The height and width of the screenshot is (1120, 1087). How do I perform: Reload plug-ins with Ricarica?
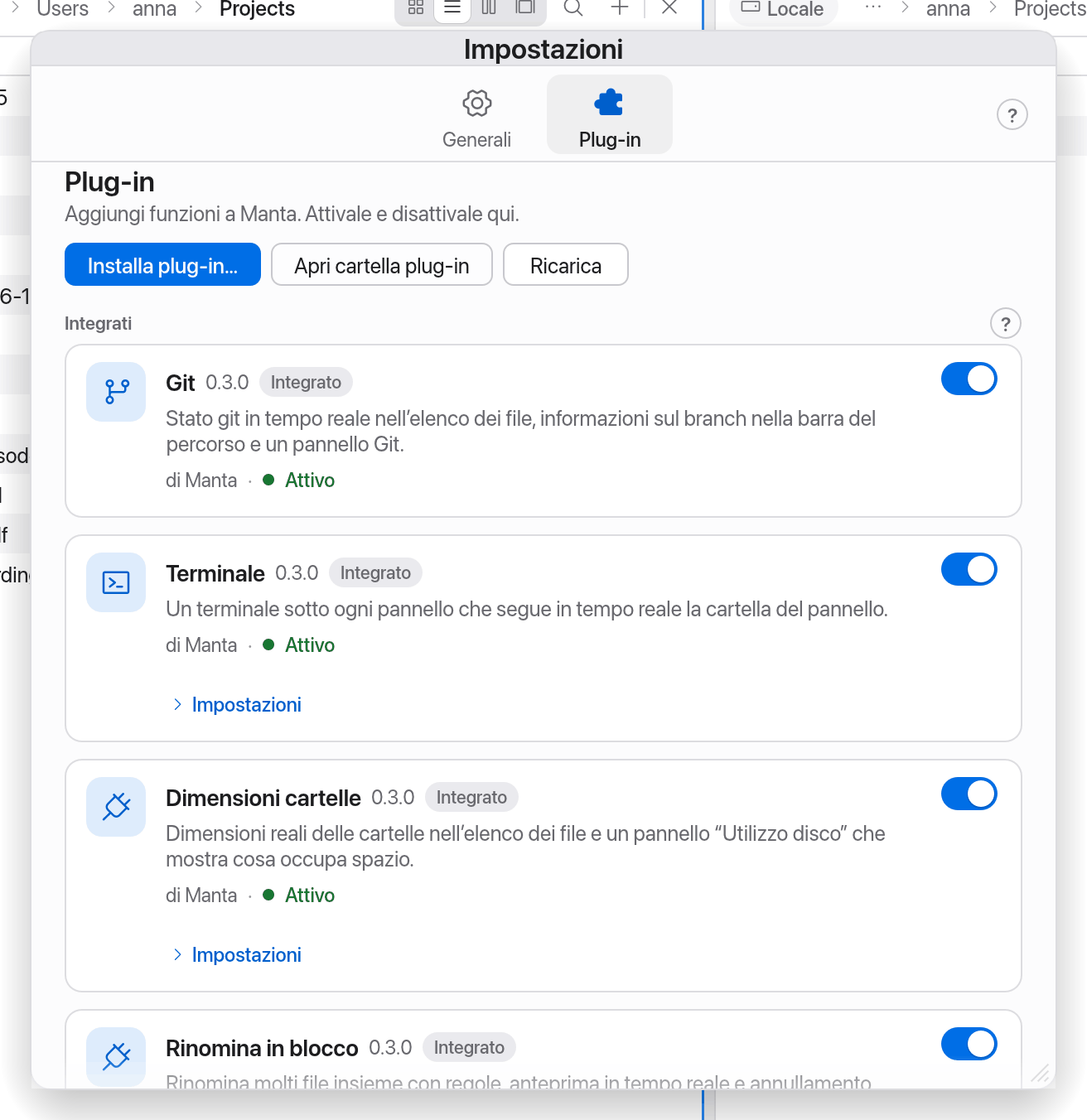(566, 265)
